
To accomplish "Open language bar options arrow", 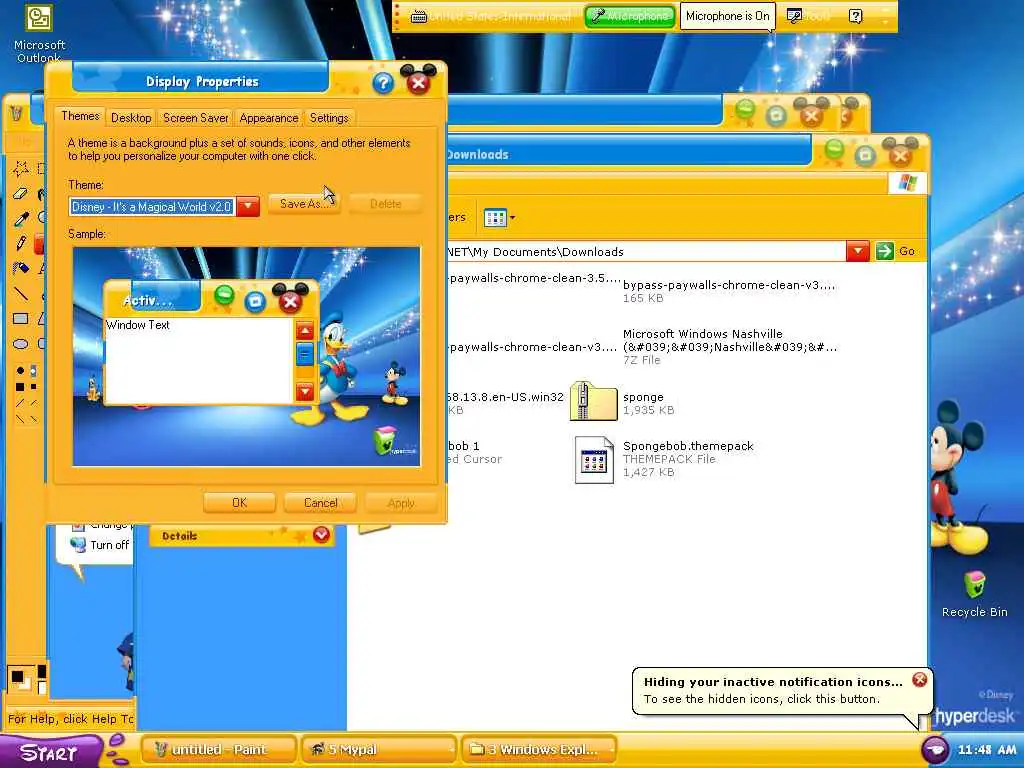I will pos(886,22).
